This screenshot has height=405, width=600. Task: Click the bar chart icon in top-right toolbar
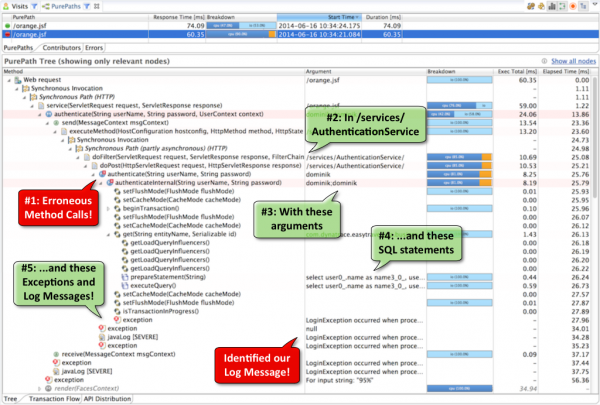552,6
